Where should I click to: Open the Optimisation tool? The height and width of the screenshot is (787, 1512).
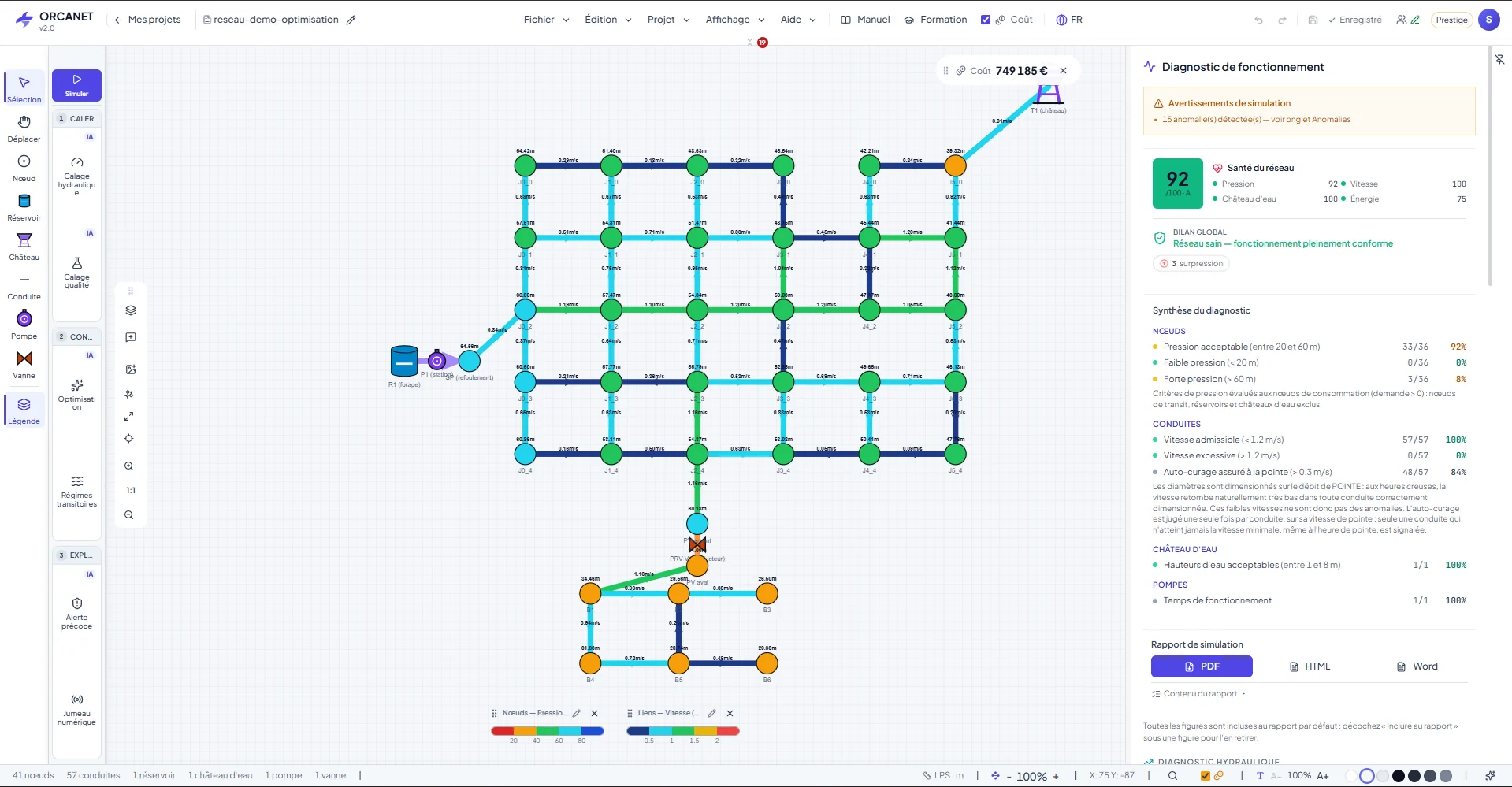(76, 395)
